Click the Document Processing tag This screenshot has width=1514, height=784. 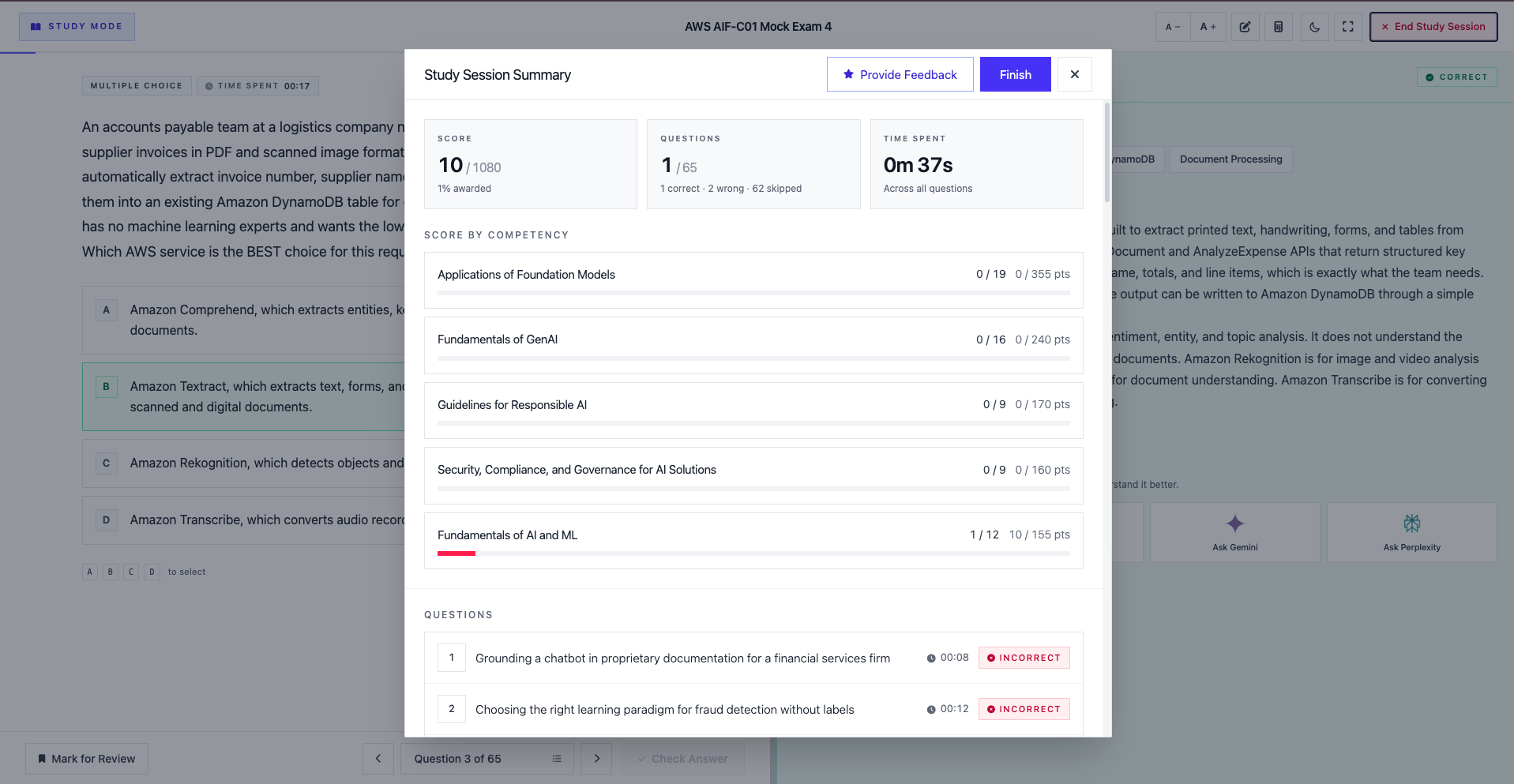[x=1230, y=159]
